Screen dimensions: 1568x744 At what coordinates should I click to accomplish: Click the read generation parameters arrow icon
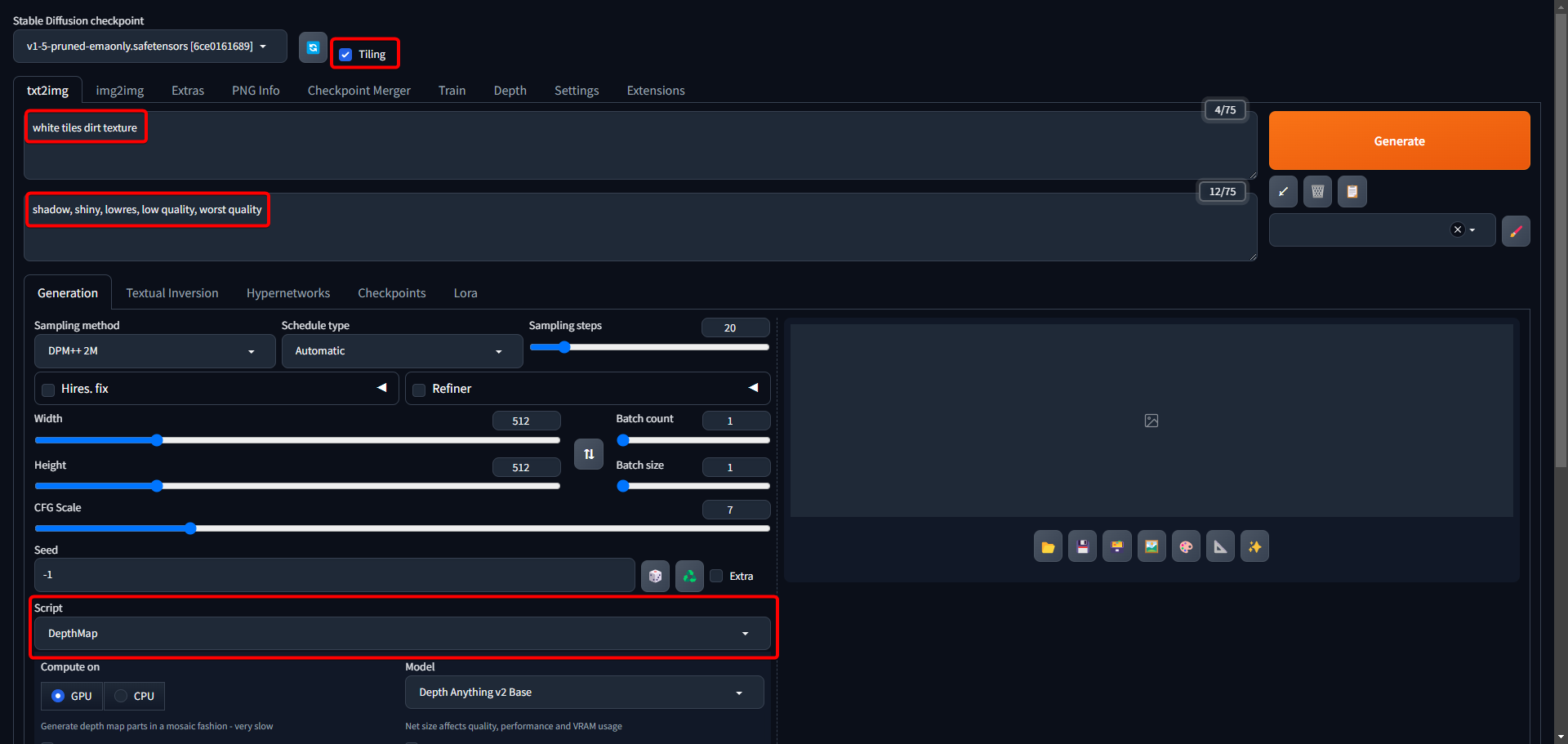click(x=1283, y=192)
